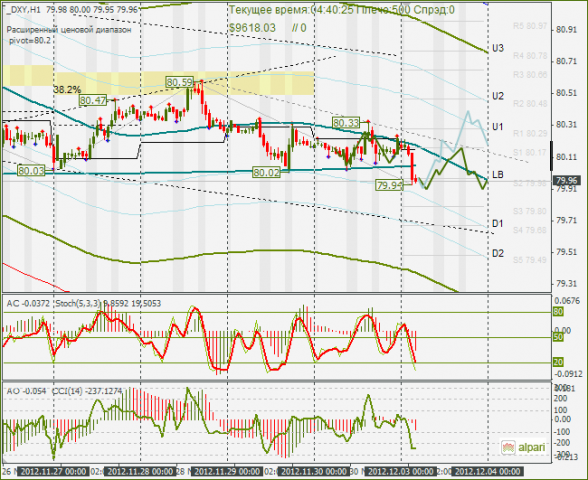
Task: Click the 80.59 high price label
Action: tap(180, 82)
